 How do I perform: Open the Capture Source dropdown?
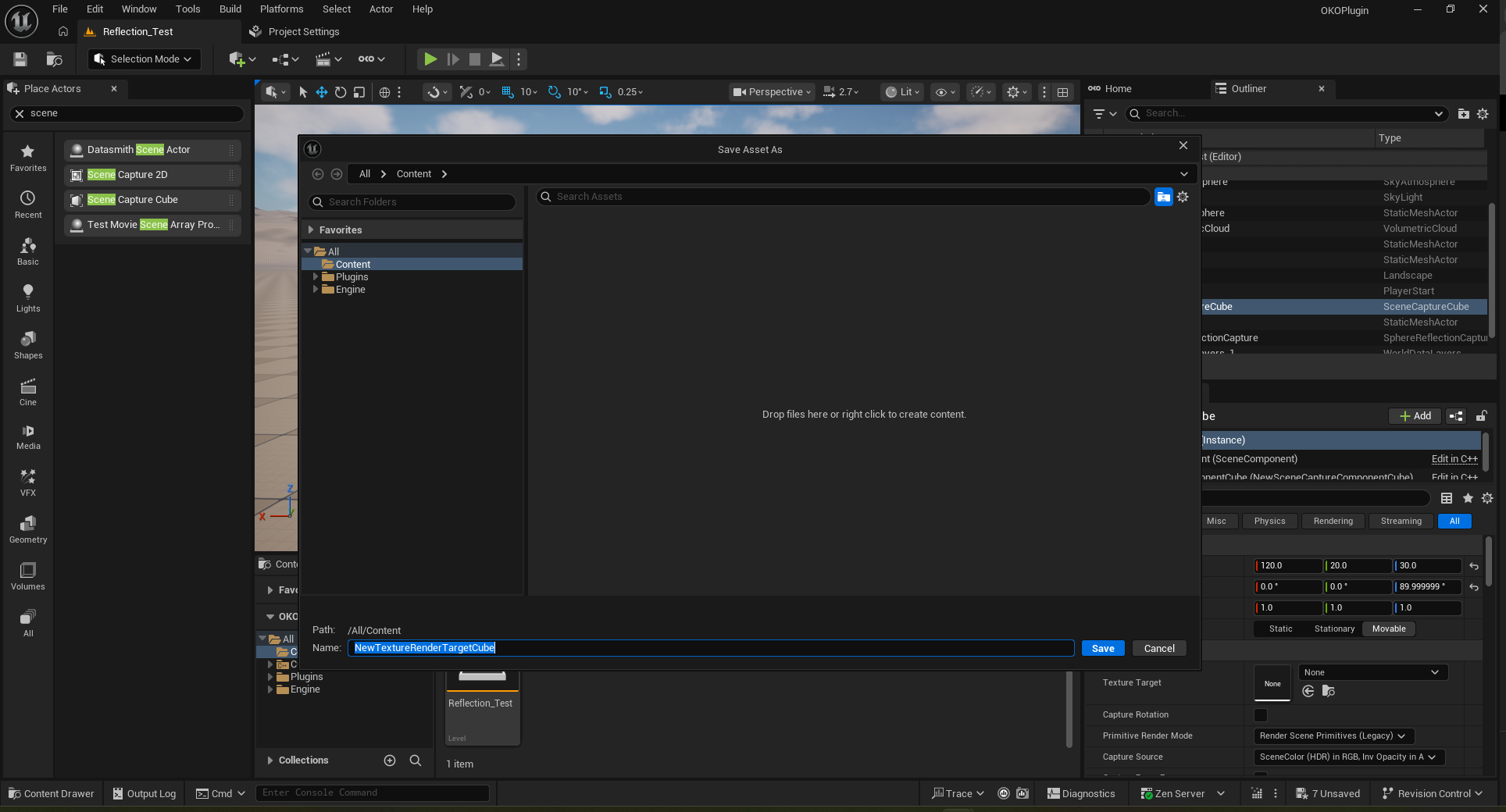[1349, 757]
